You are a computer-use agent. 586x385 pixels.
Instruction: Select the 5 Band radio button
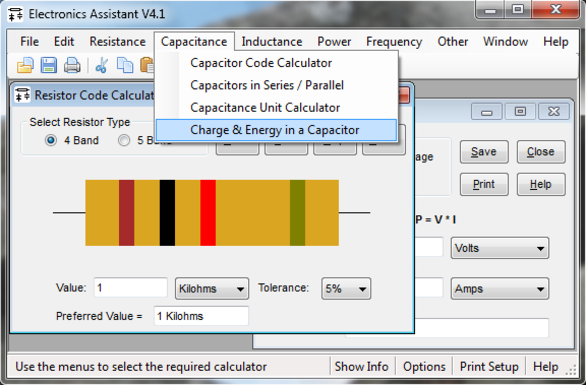tap(124, 141)
